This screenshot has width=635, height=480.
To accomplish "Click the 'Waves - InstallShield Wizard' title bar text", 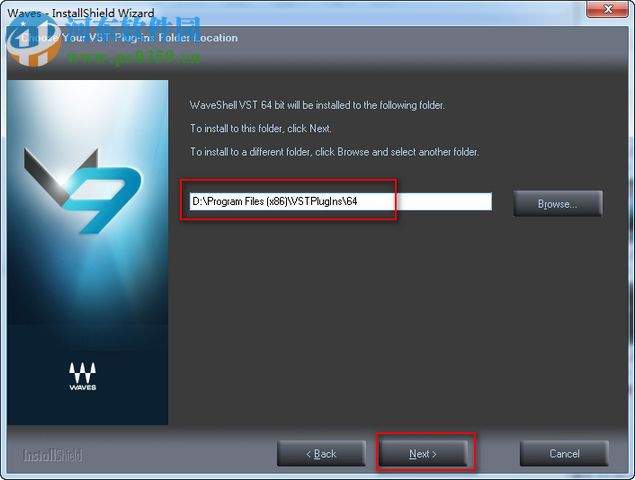I will pyautogui.click(x=81, y=13).
